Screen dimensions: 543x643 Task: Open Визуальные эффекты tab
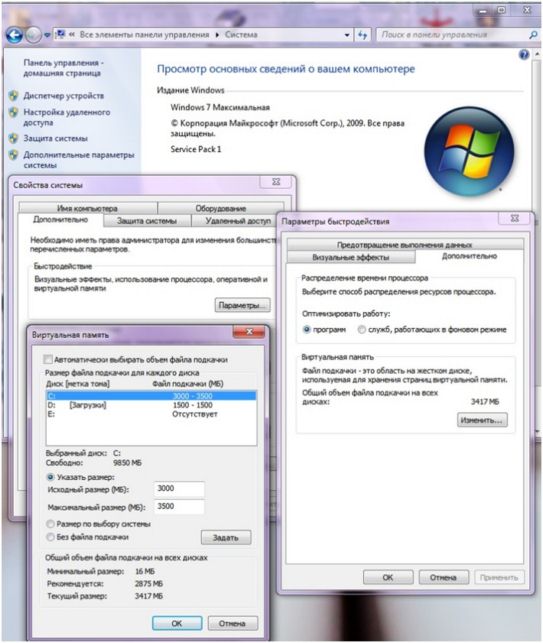pyautogui.click(x=351, y=258)
